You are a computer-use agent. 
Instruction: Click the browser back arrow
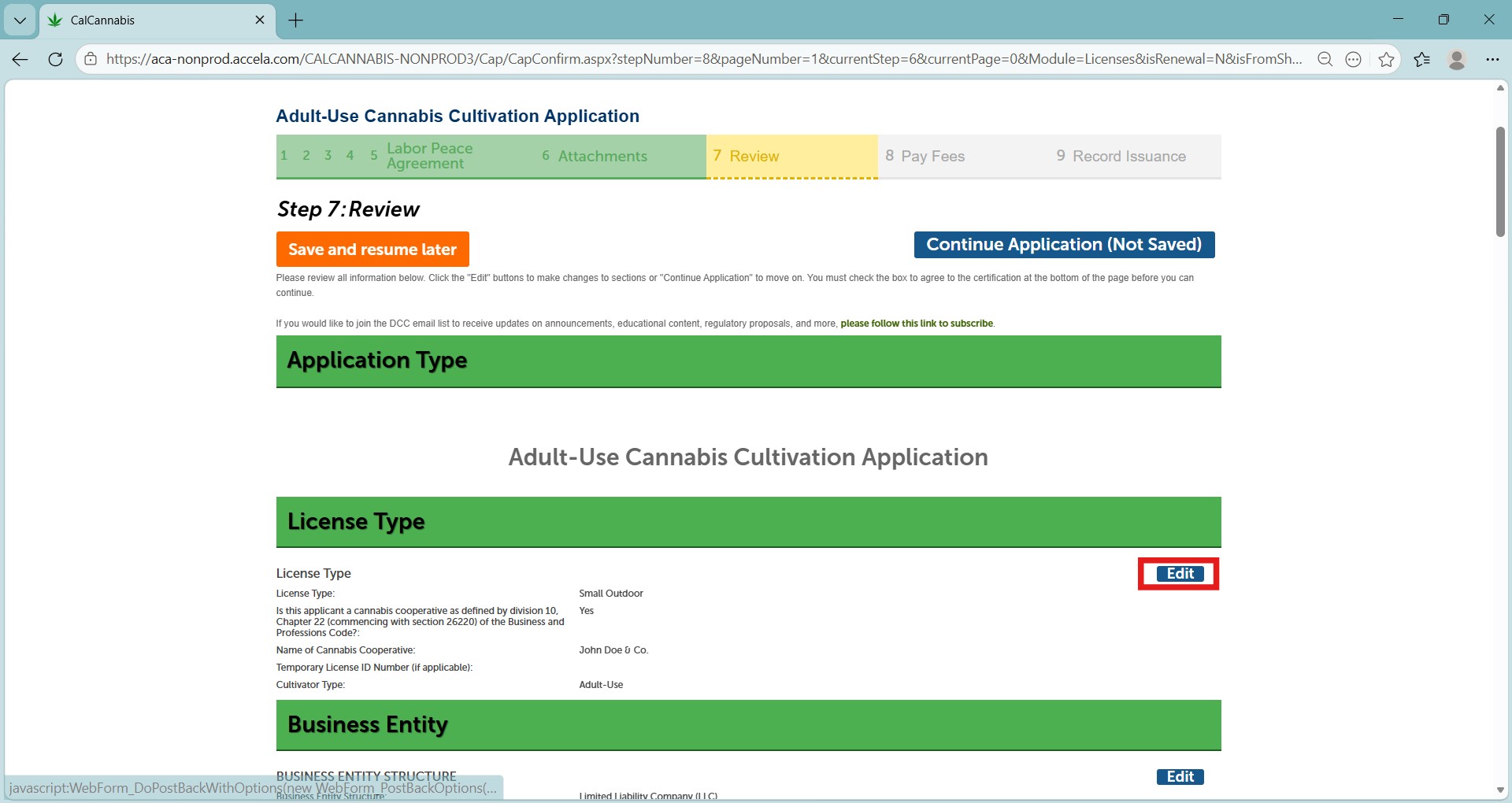click(20, 59)
